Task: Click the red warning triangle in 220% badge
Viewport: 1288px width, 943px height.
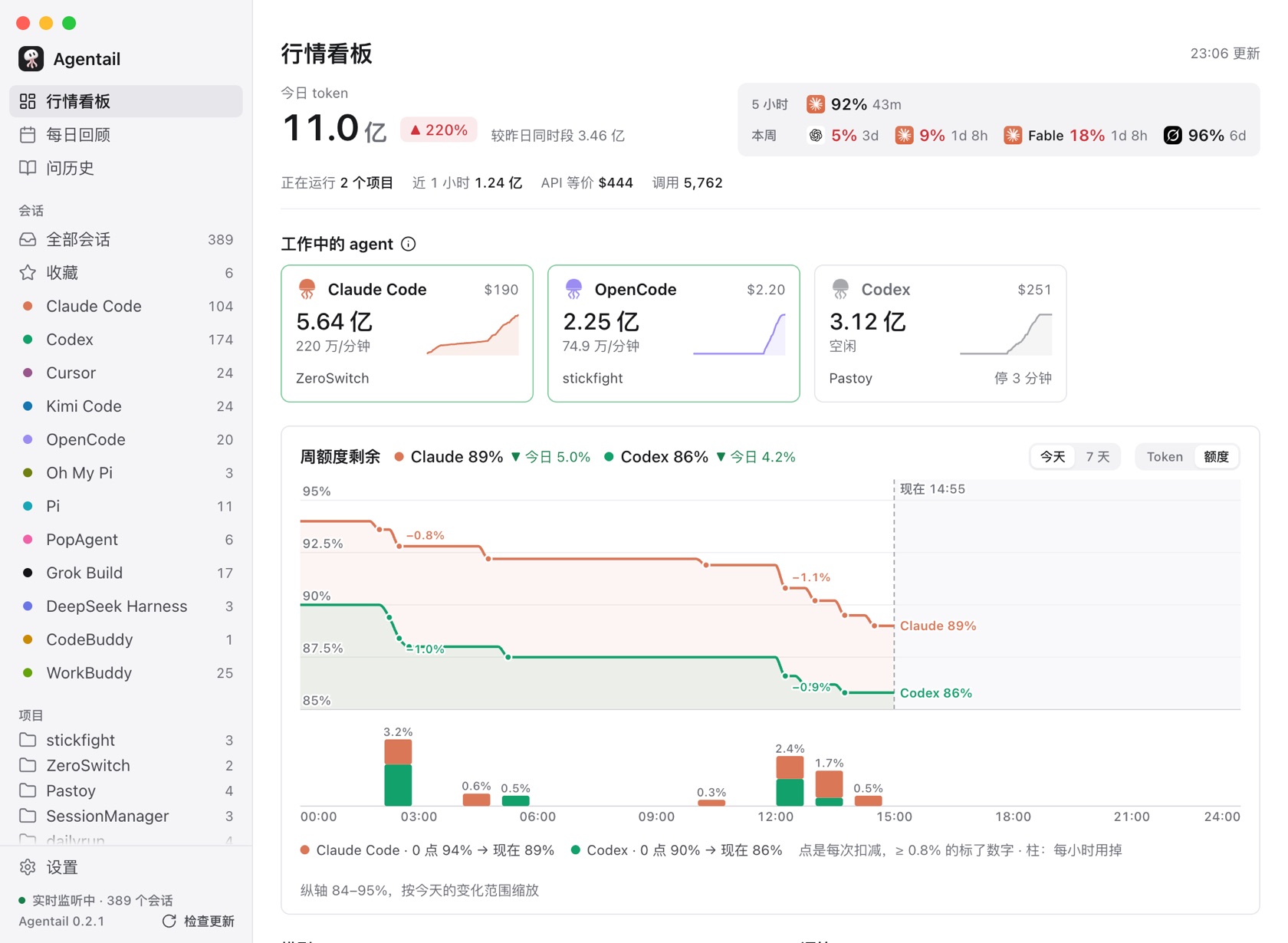Action: tap(415, 130)
